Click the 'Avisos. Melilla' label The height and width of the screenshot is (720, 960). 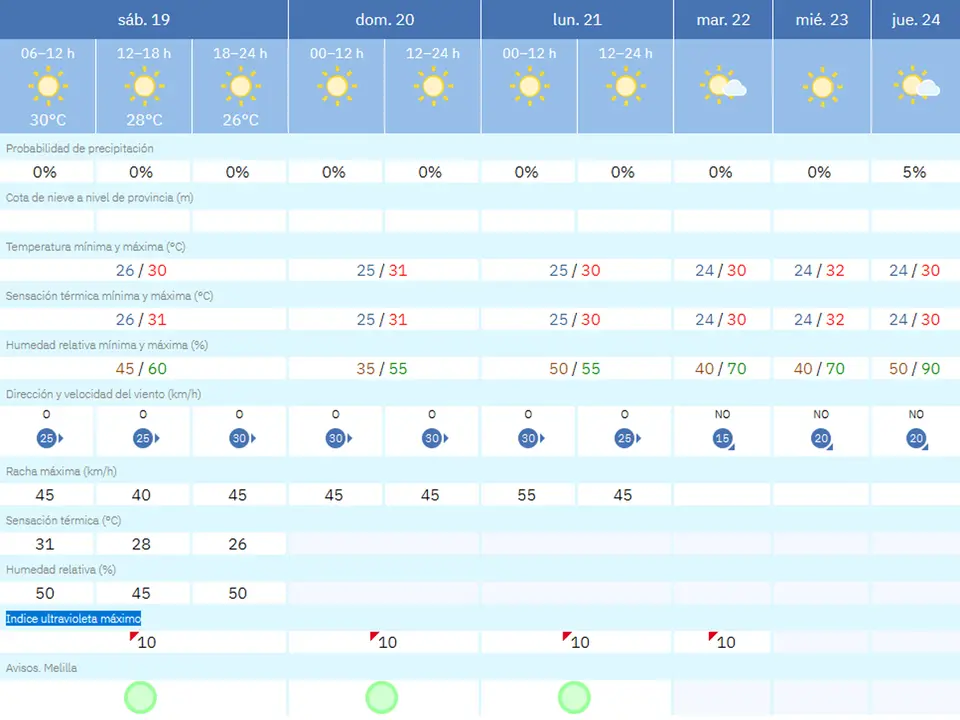[42, 668]
